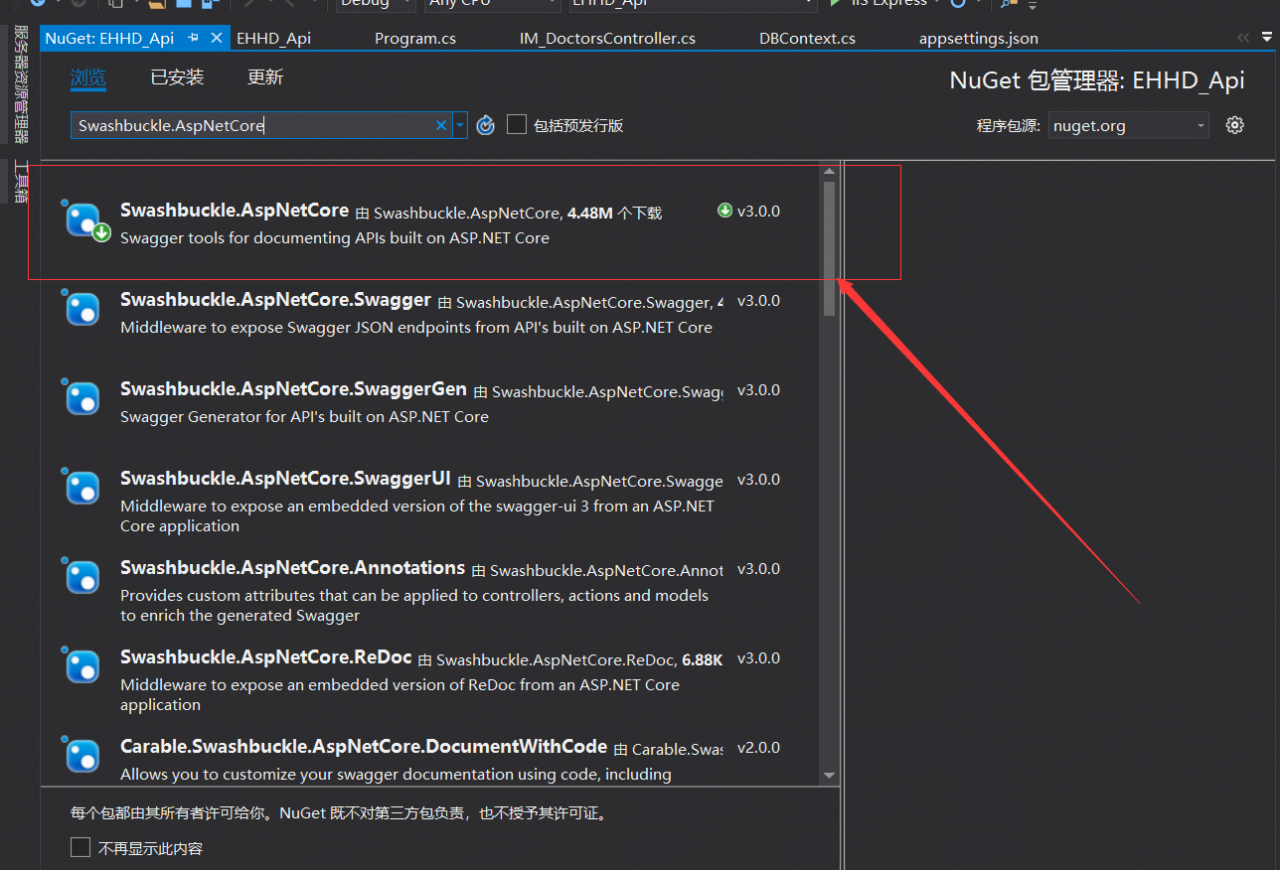This screenshot has width=1280, height=870.
Task: Click 'Swagger tools for documenting APIs' description
Action: (334, 238)
